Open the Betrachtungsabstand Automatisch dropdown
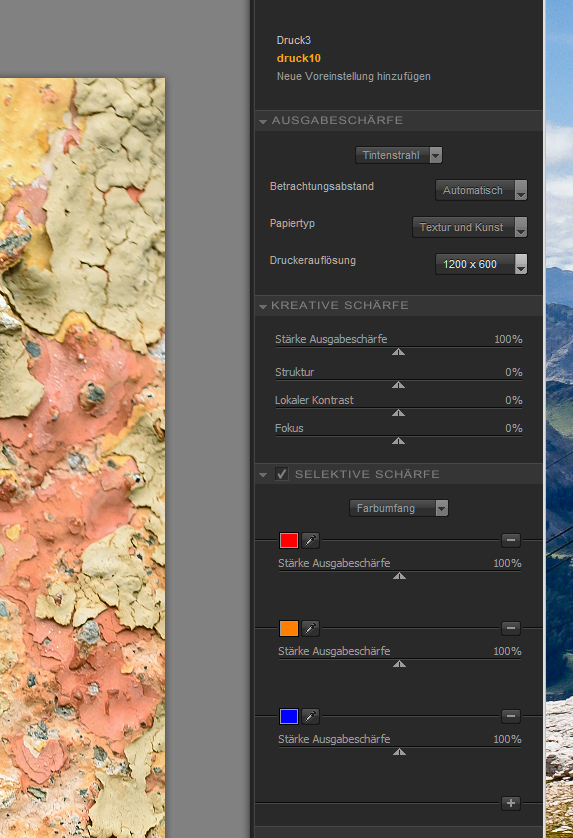This screenshot has height=838, width=573. click(x=481, y=190)
